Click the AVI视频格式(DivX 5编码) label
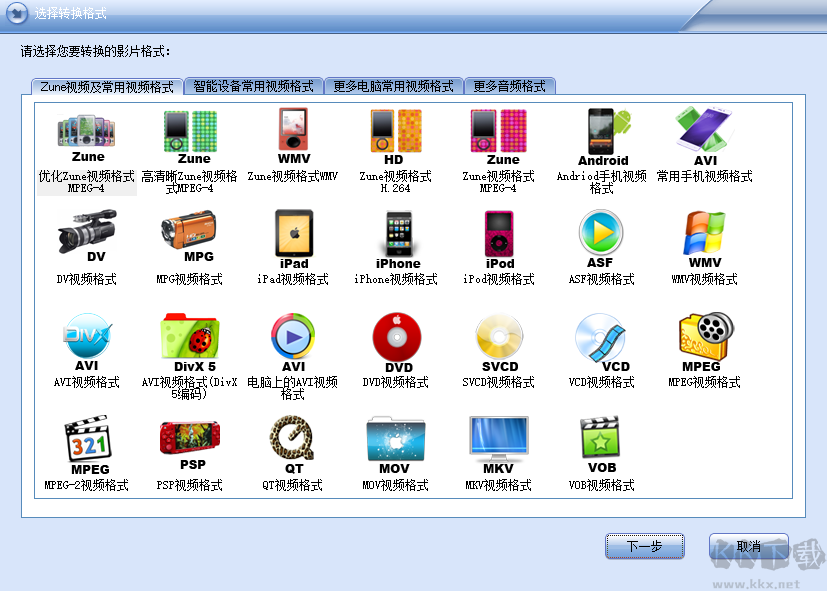Screen dimensions: 827x591 (189, 387)
